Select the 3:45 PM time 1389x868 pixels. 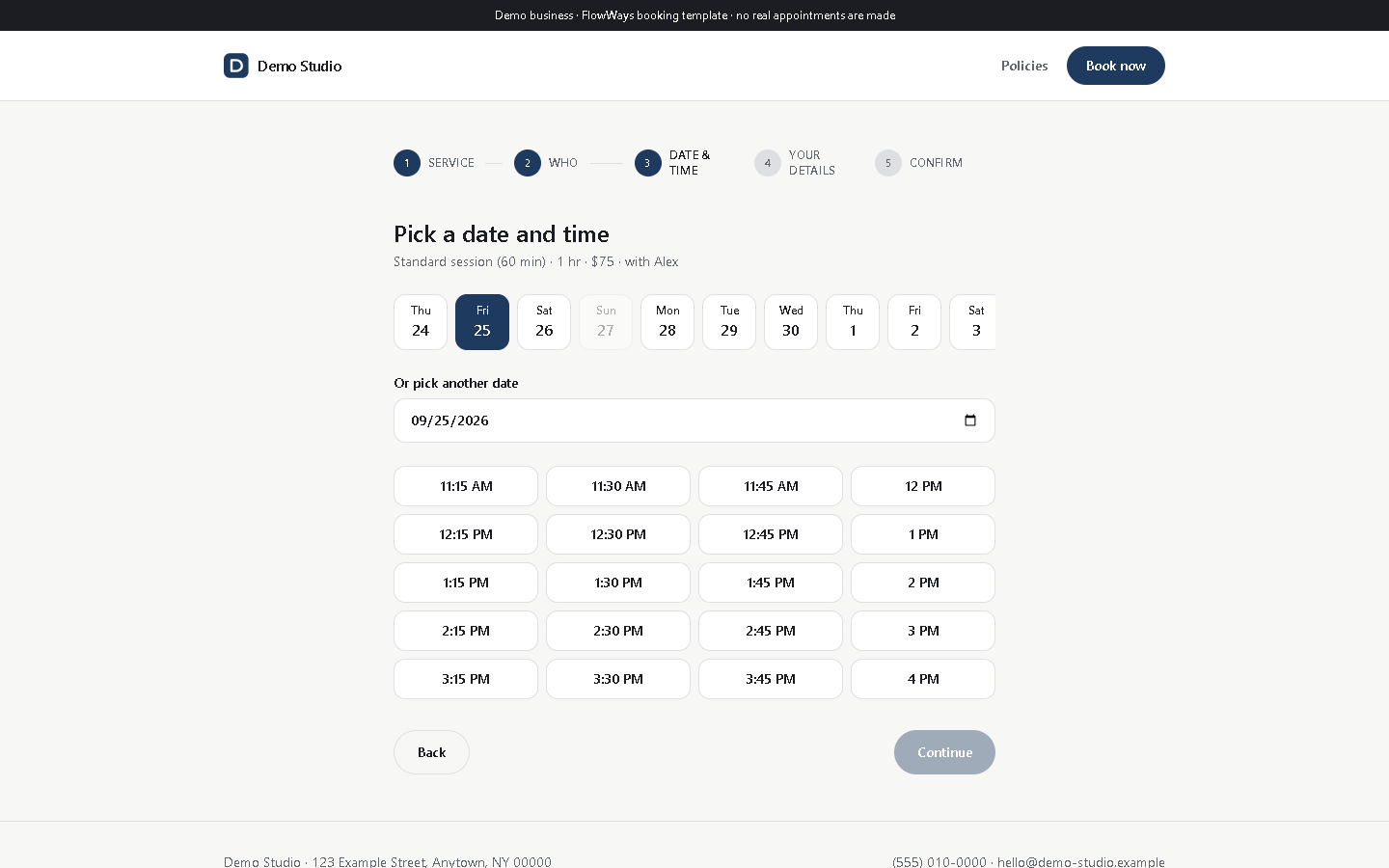point(771,679)
